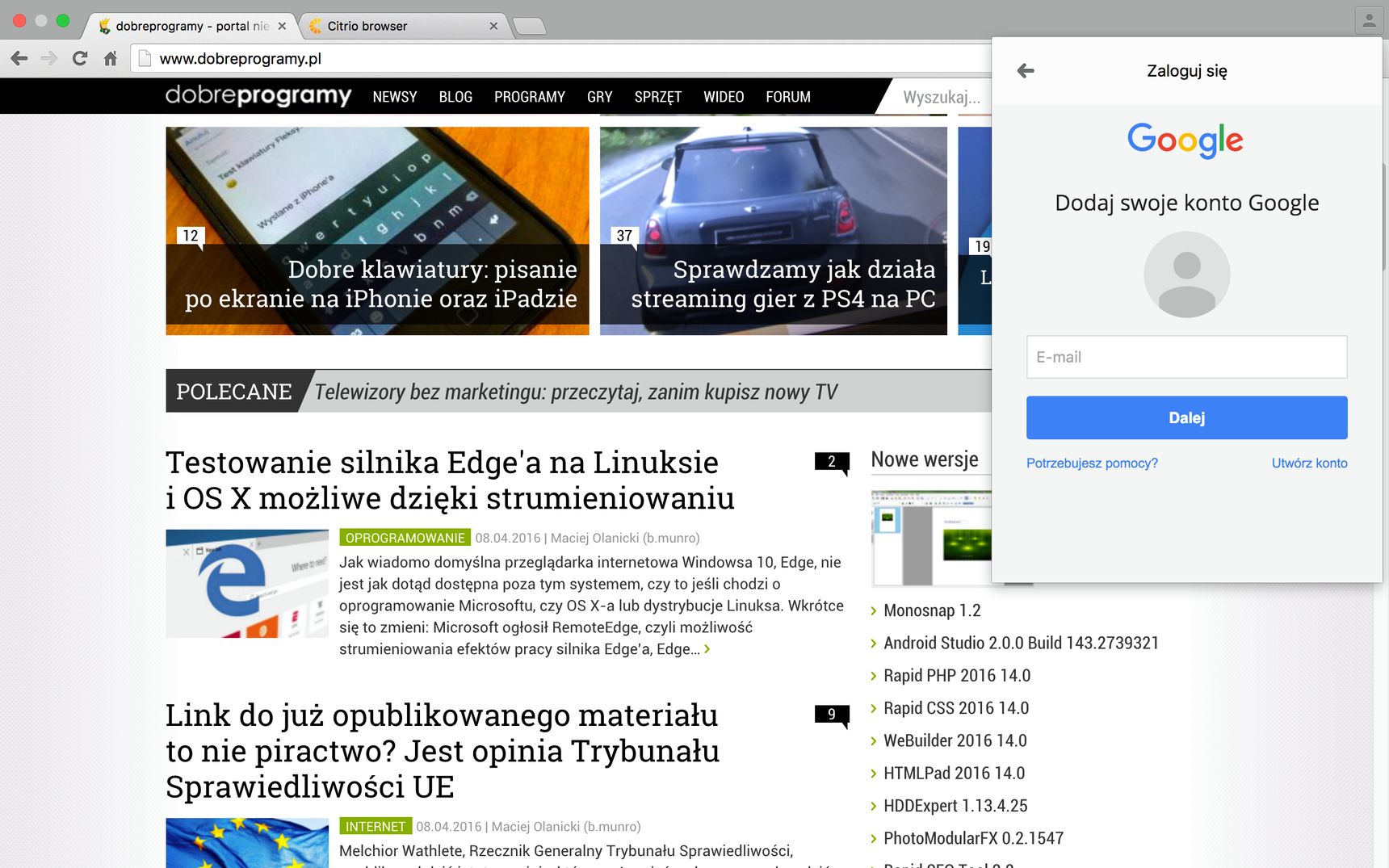Go to the home page via house icon

click(x=111, y=58)
